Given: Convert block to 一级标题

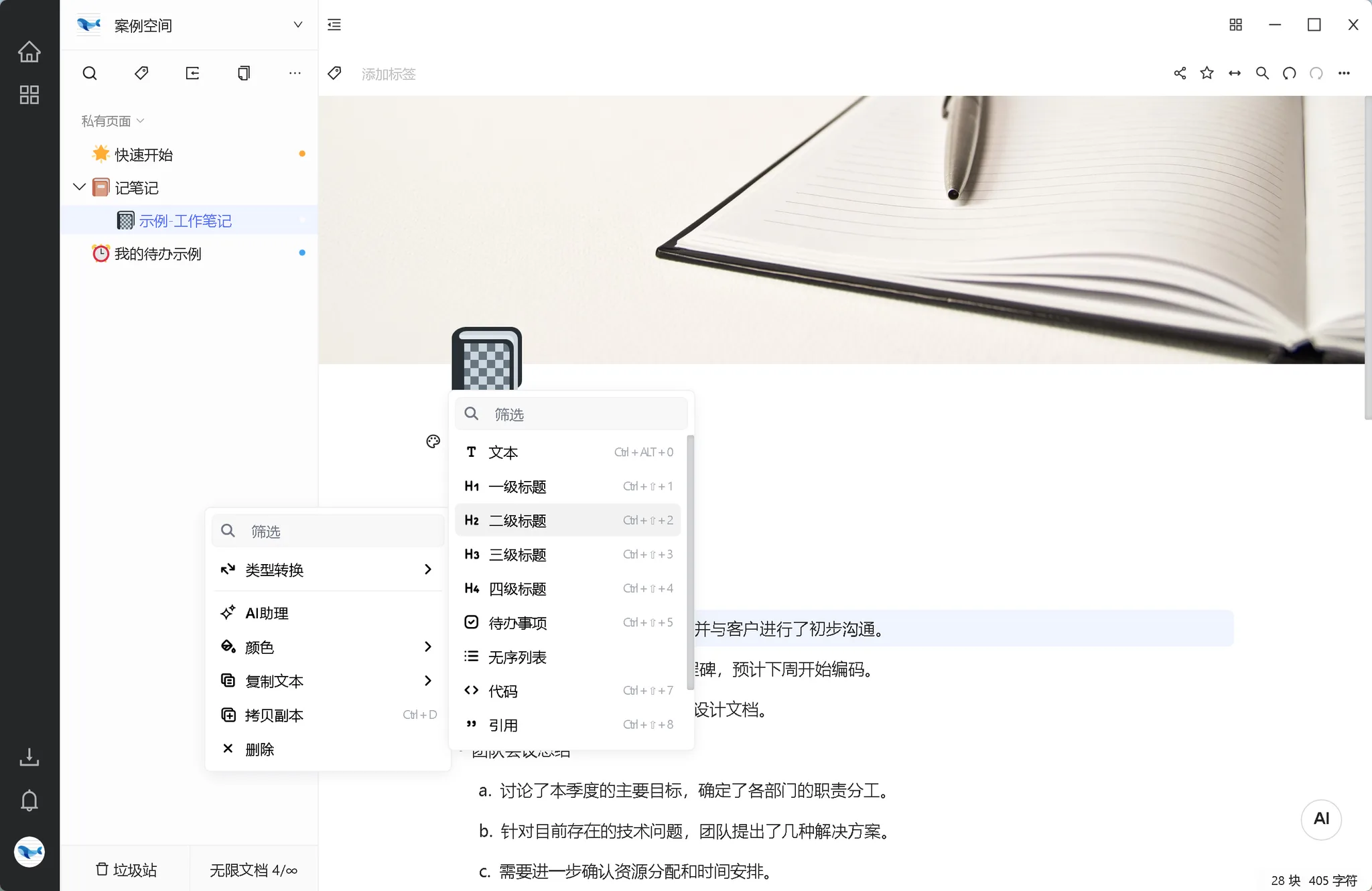Looking at the screenshot, I should pos(568,486).
